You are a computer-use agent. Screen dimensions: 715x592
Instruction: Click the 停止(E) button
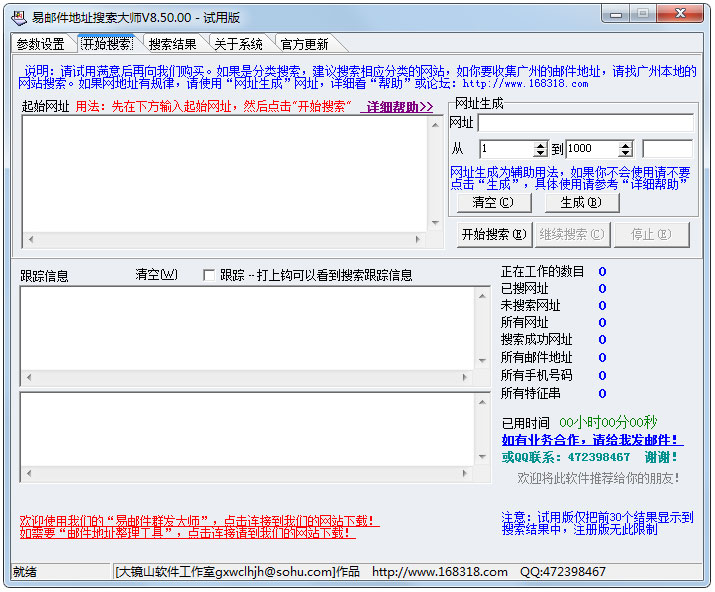click(x=651, y=234)
